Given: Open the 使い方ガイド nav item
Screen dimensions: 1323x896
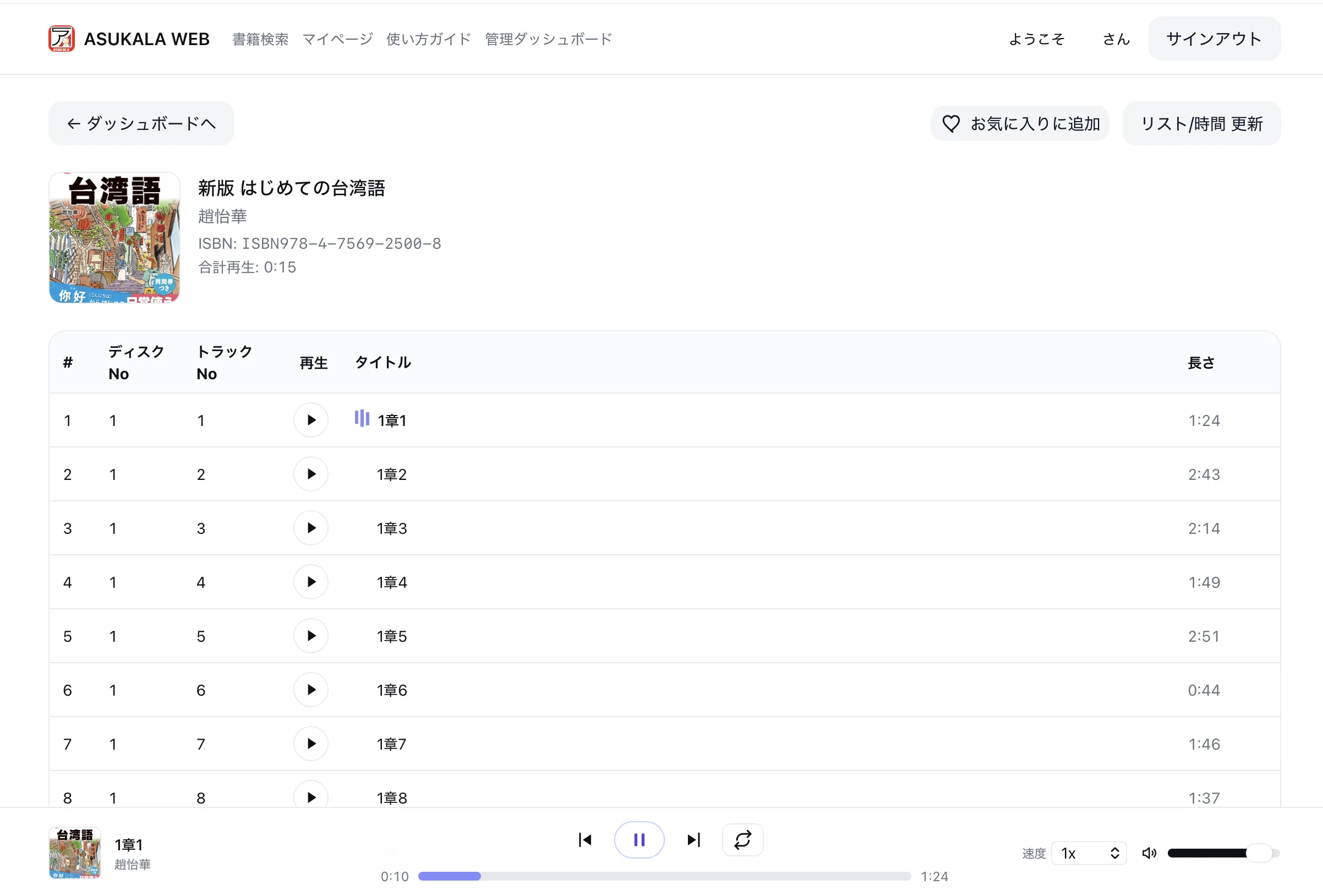Looking at the screenshot, I should click(x=428, y=39).
